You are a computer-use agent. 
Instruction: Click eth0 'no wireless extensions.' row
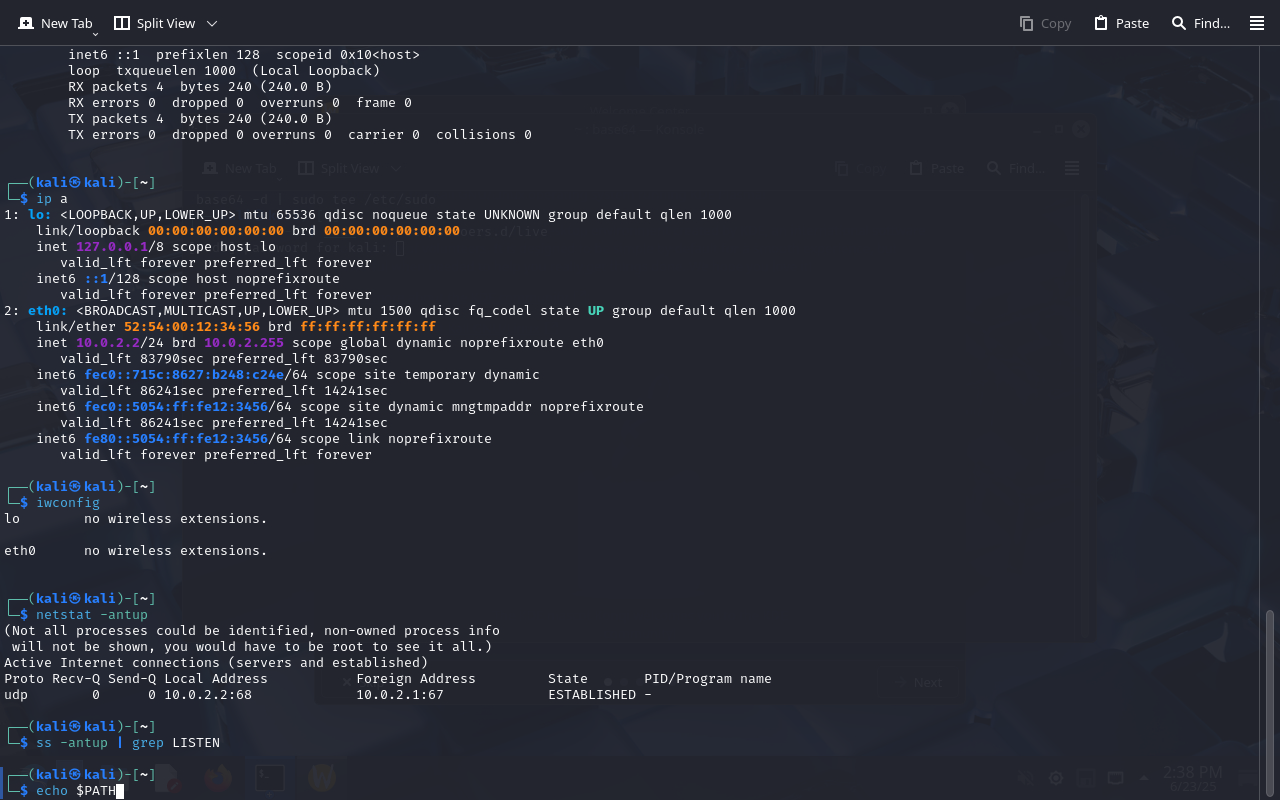point(136,551)
